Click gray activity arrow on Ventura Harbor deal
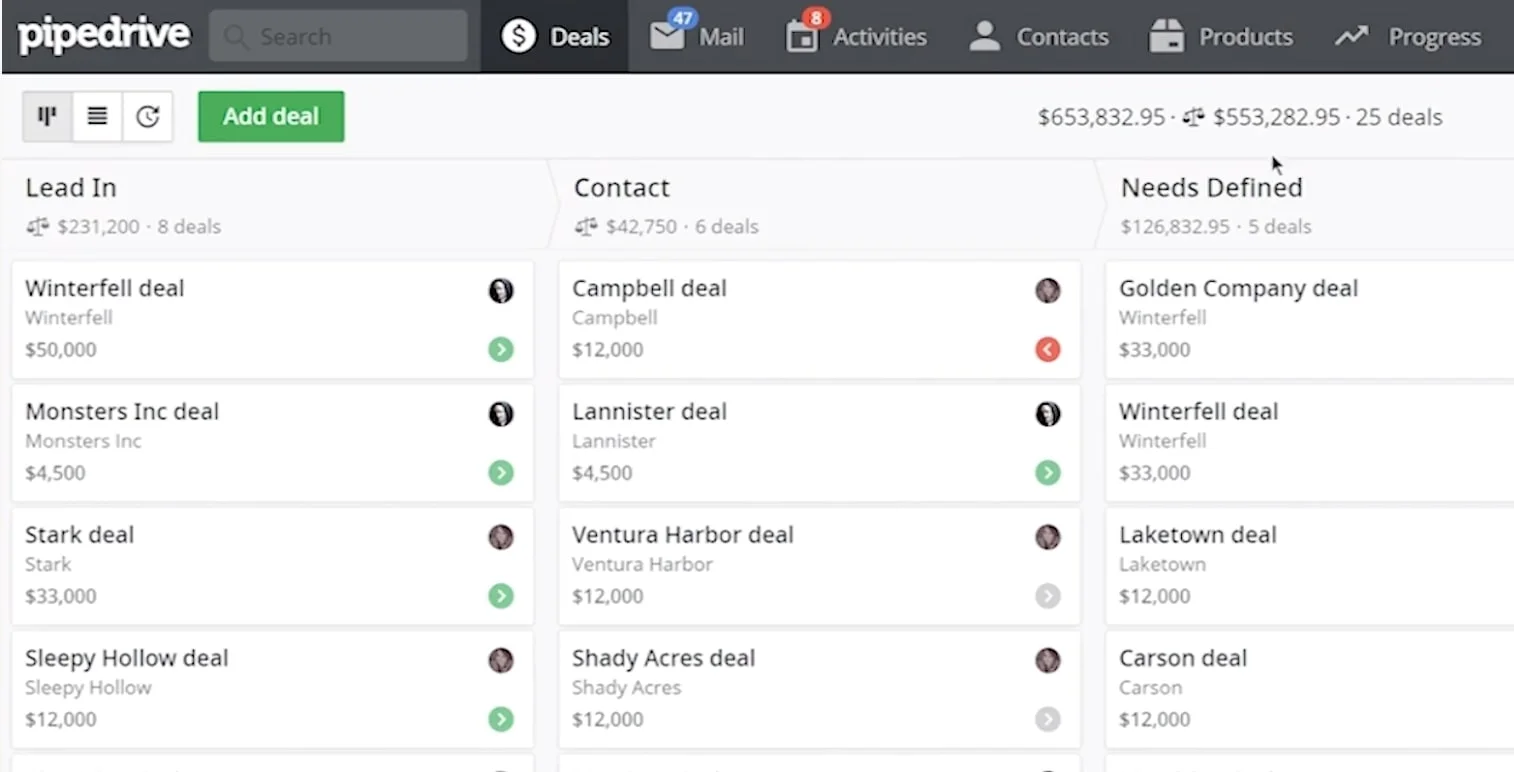The width and height of the screenshot is (1514, 772). (x=1048, y=596)
